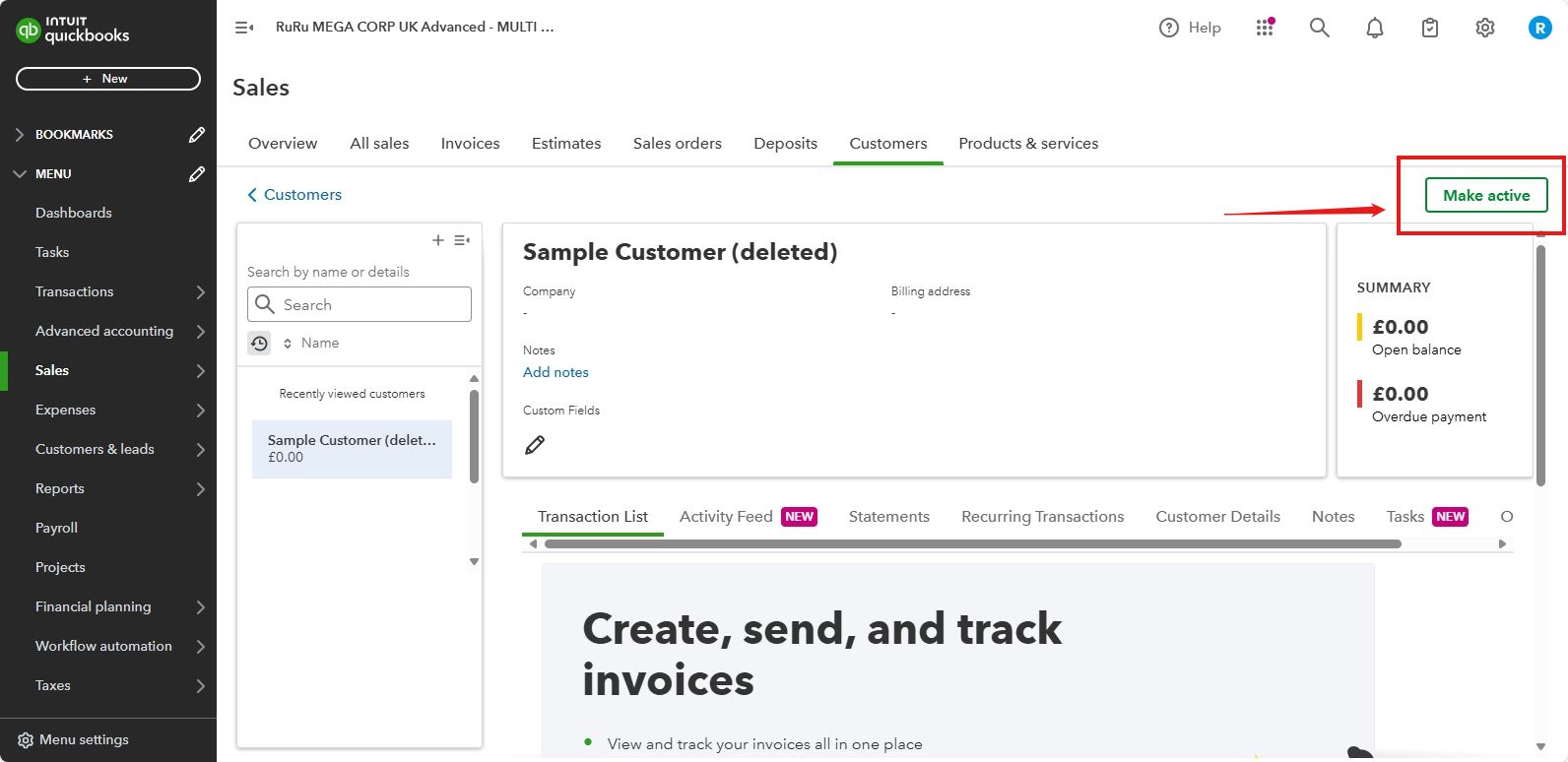
Task: Expand the Reports submenu
Action: (200, 488)
